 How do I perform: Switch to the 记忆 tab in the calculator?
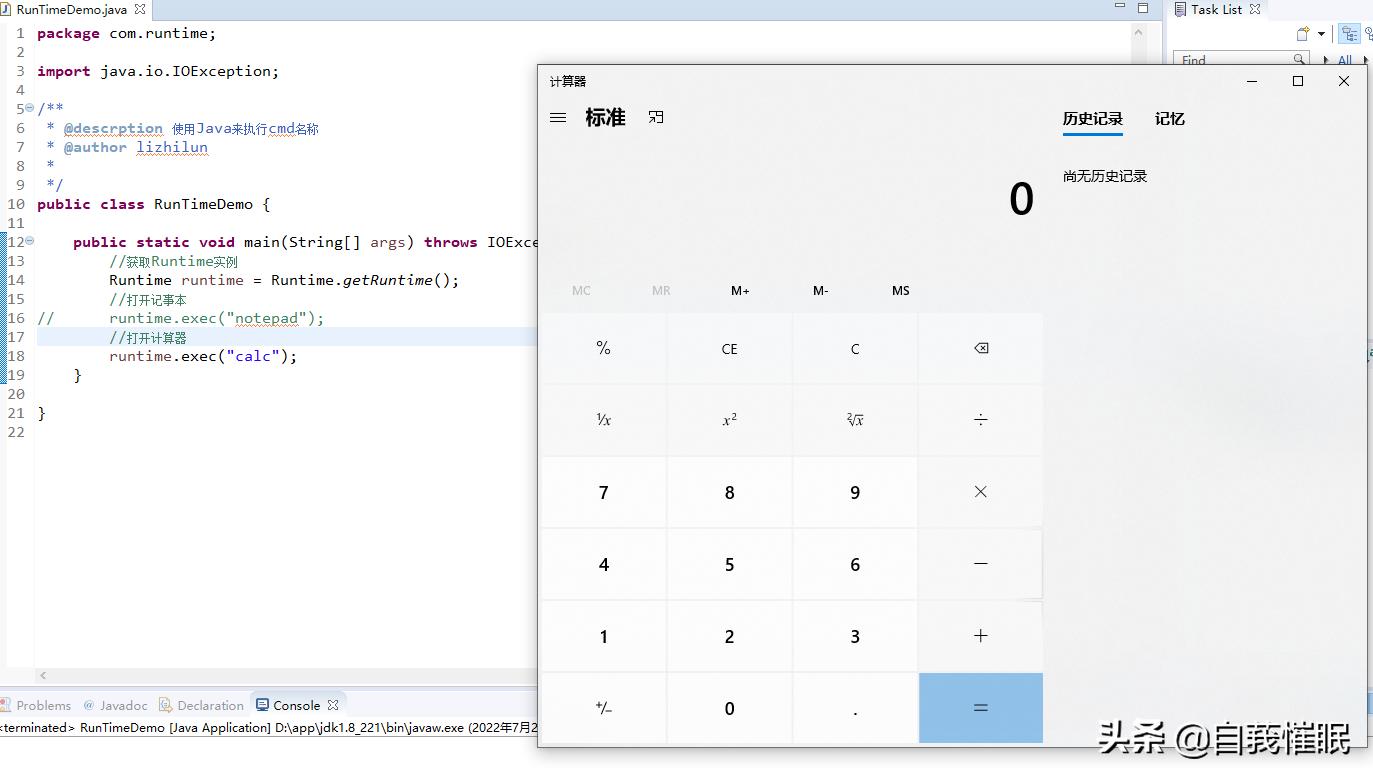click(x=1170, y=118)
